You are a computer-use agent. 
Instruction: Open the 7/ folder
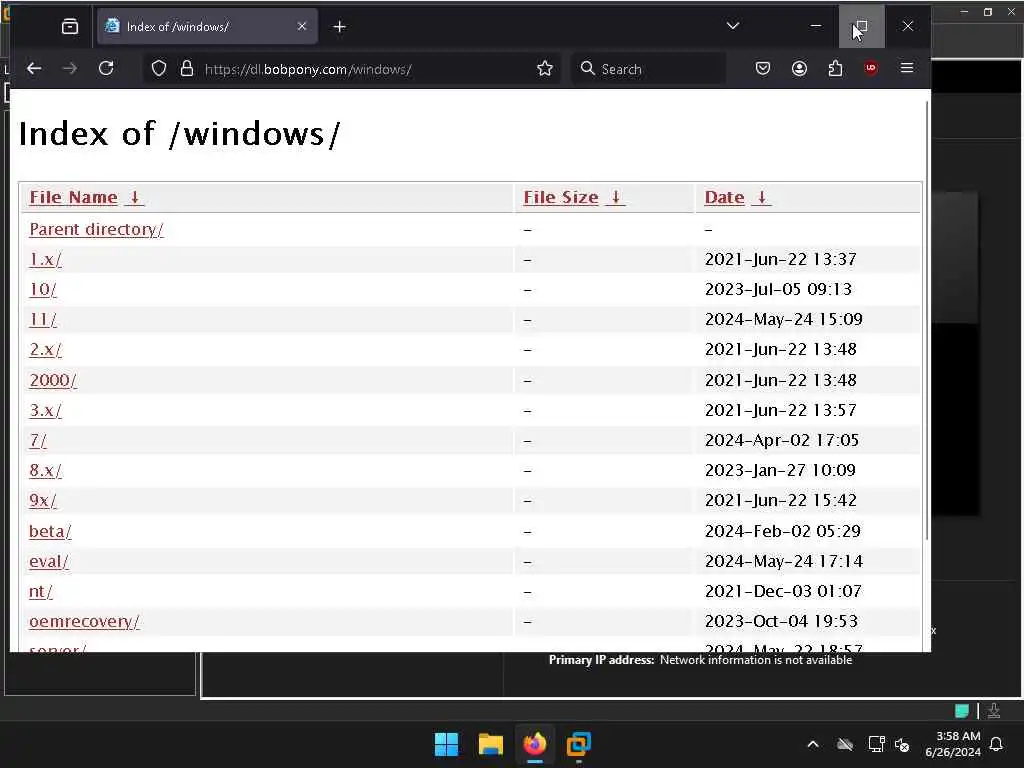click(x=38, y=440)
